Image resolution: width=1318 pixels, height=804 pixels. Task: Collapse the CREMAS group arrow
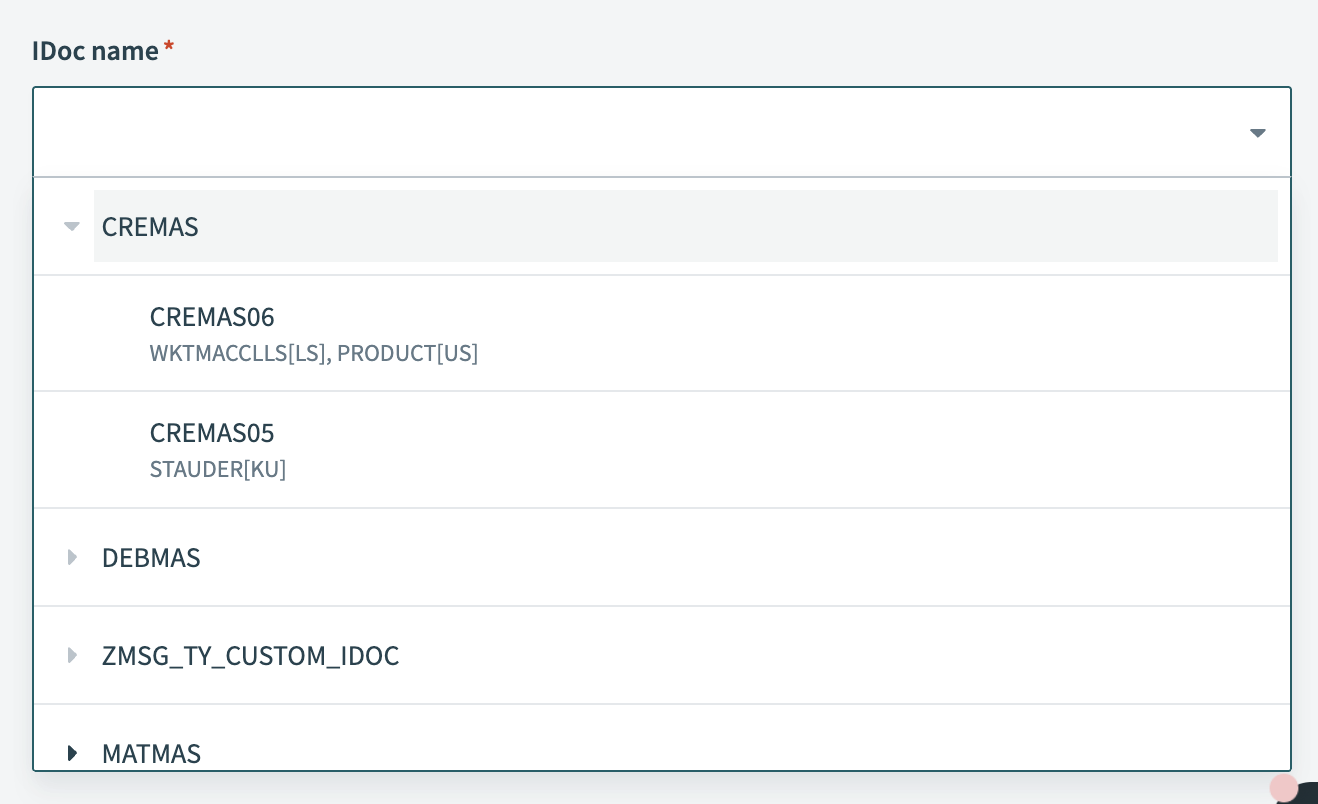point(71,227)
